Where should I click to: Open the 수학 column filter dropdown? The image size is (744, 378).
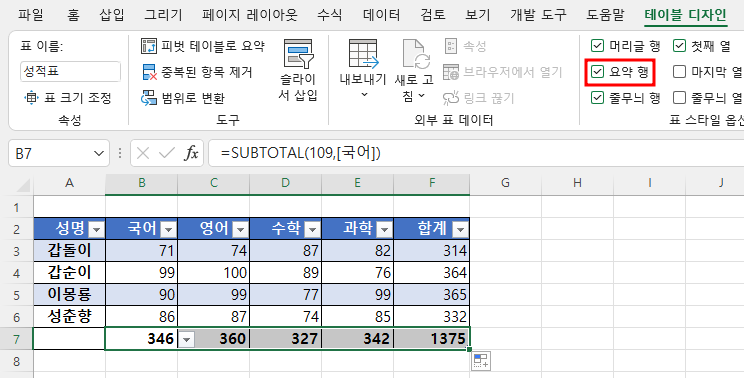tap(312, 230)
